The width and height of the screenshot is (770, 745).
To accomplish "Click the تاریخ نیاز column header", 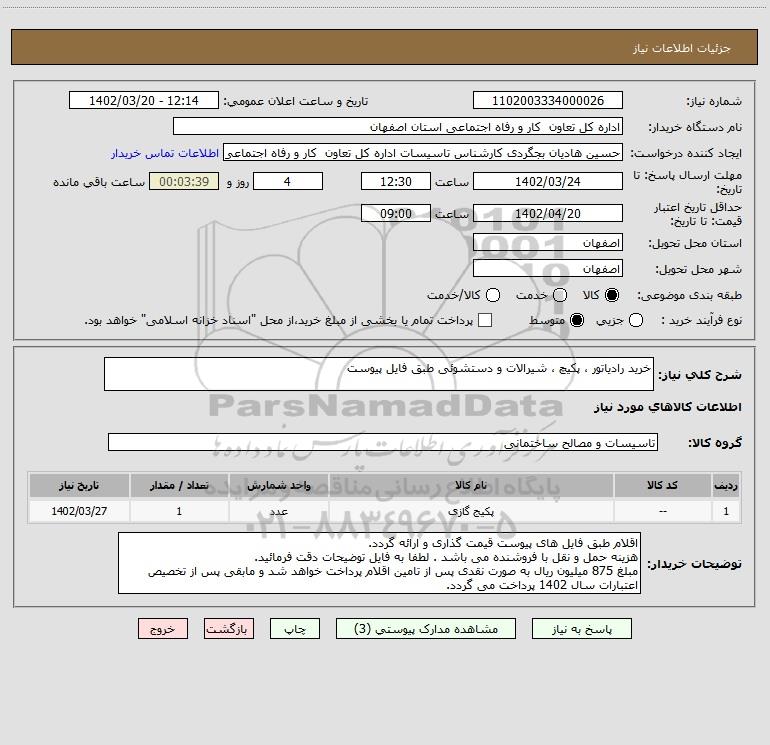I will [x=79, y=485].
